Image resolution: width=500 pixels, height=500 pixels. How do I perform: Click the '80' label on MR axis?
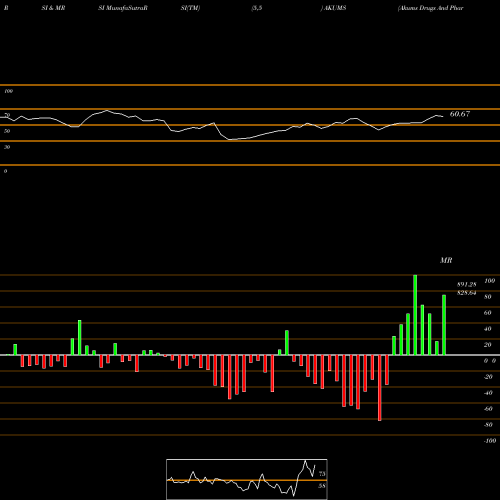pyautogui.click(x=488, y=297)
